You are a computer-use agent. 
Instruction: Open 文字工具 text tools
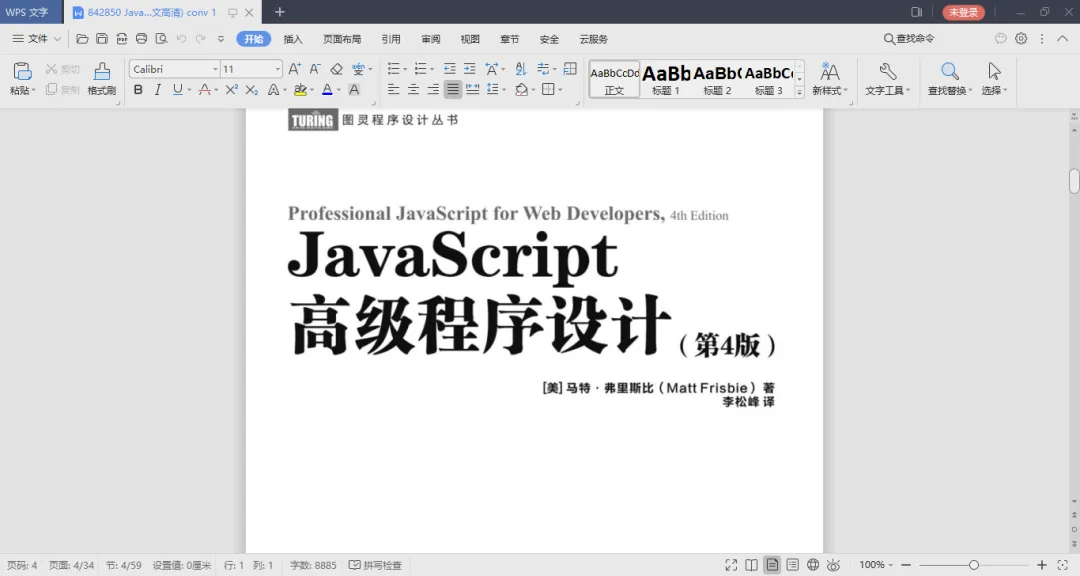pos(887,79)
